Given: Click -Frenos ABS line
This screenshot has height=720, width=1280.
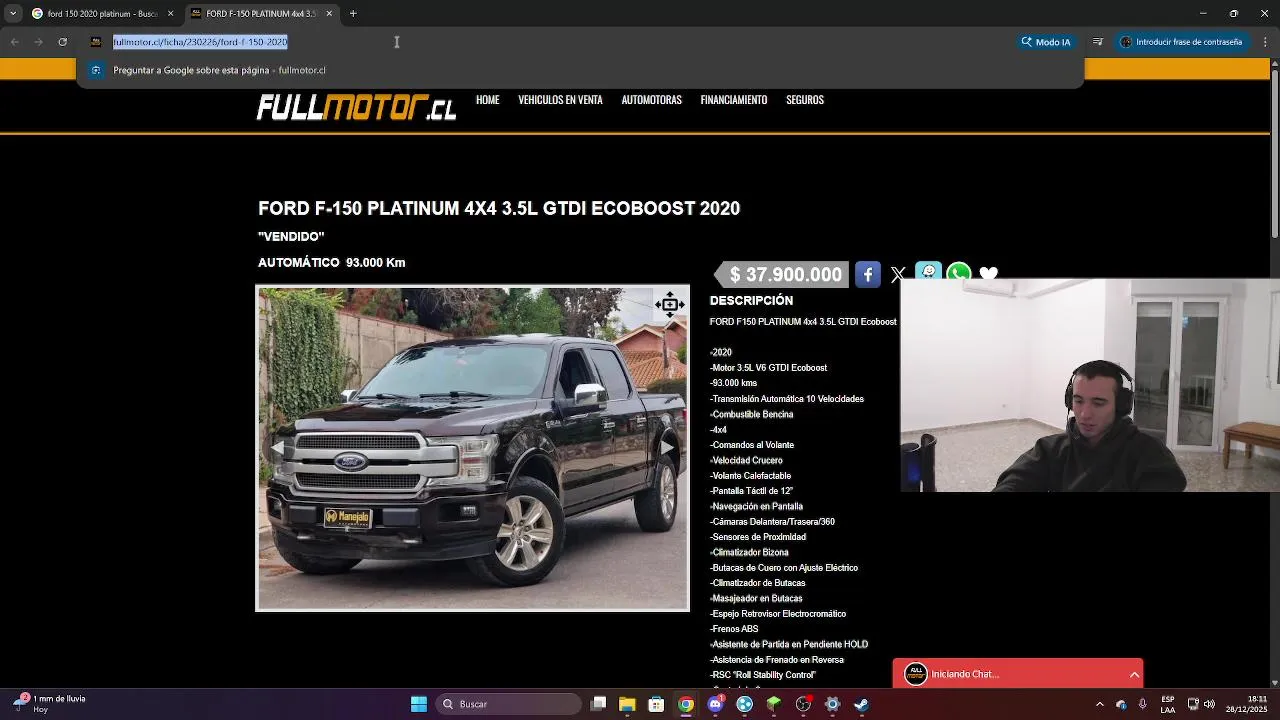Looking at the screenshot, I should pyautogui.click(x=734, y=629).
